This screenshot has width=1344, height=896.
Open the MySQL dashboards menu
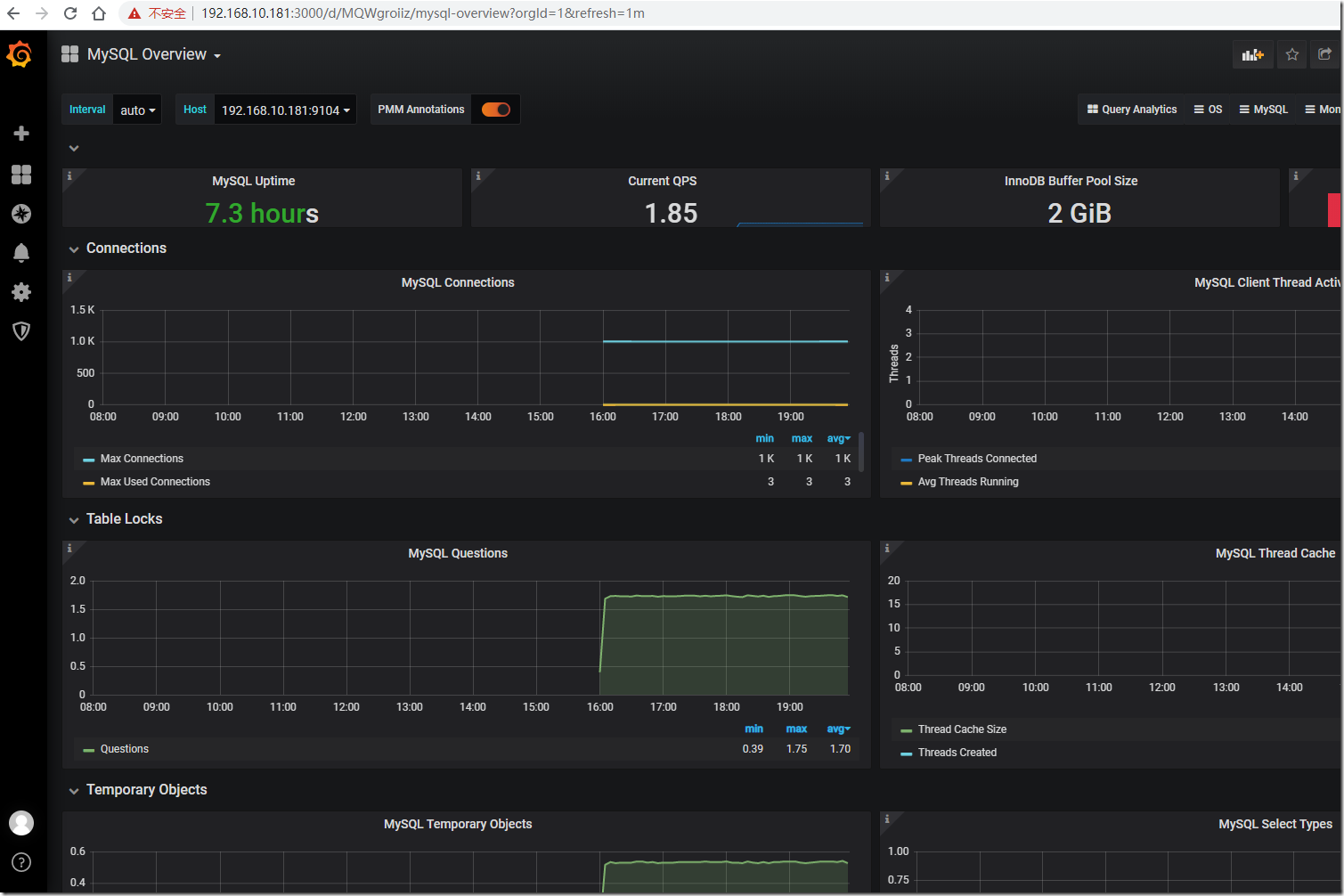1264,110
